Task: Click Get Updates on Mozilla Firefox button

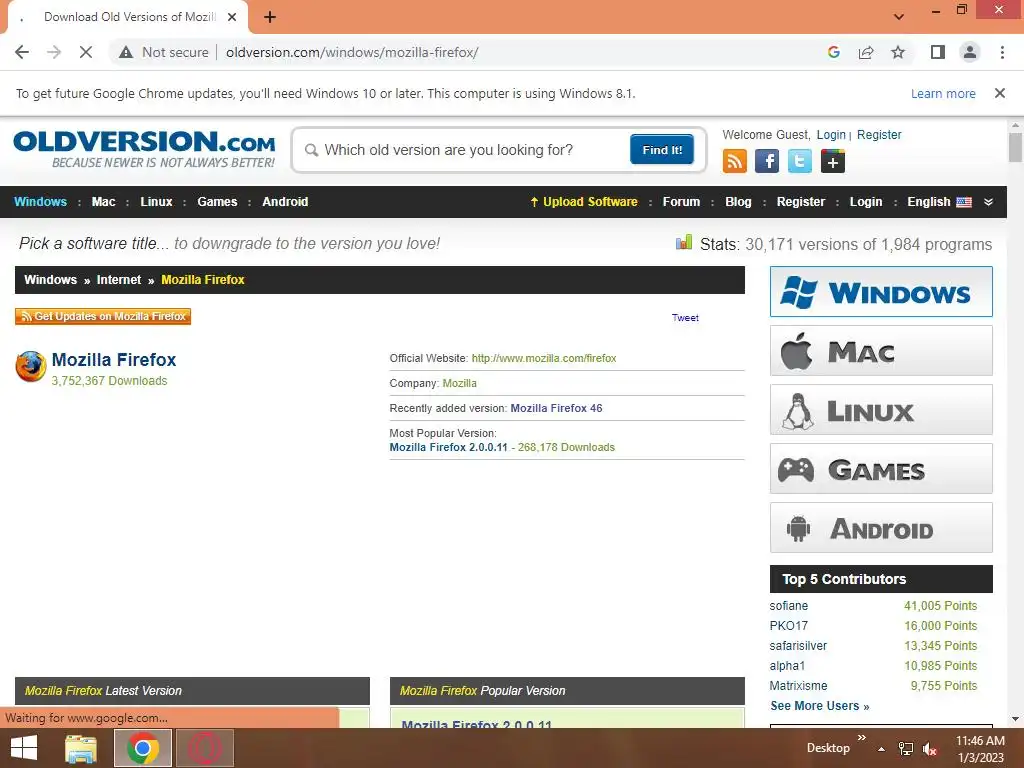Action: [103, 316]
